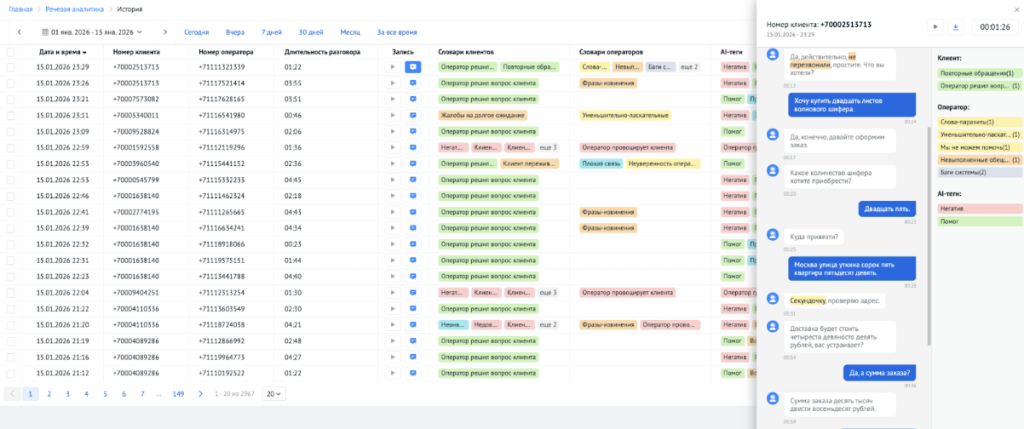Play the recording of the 23:11 call
Screen dimensions: 1024x429
pyautogui.click(x=393, y=115)
